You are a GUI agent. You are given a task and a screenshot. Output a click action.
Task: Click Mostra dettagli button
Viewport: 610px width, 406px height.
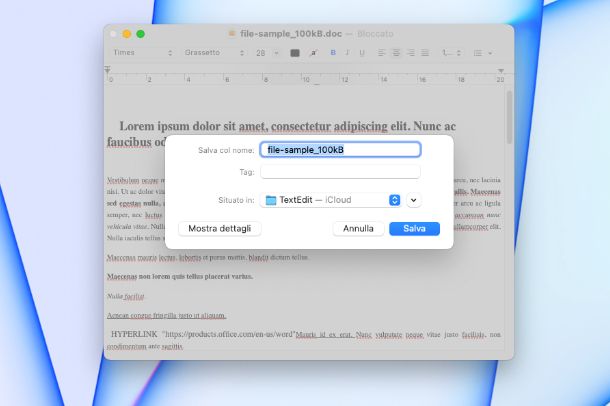coord(219,229)
